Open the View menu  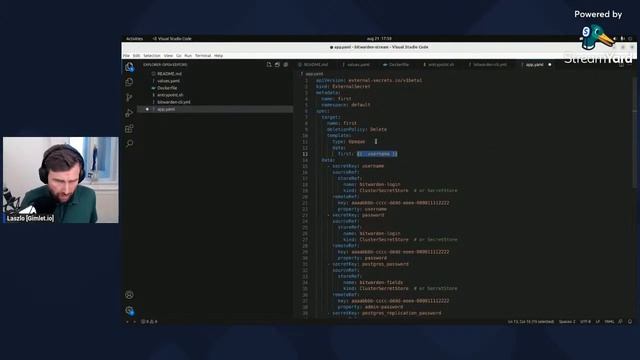168,56
